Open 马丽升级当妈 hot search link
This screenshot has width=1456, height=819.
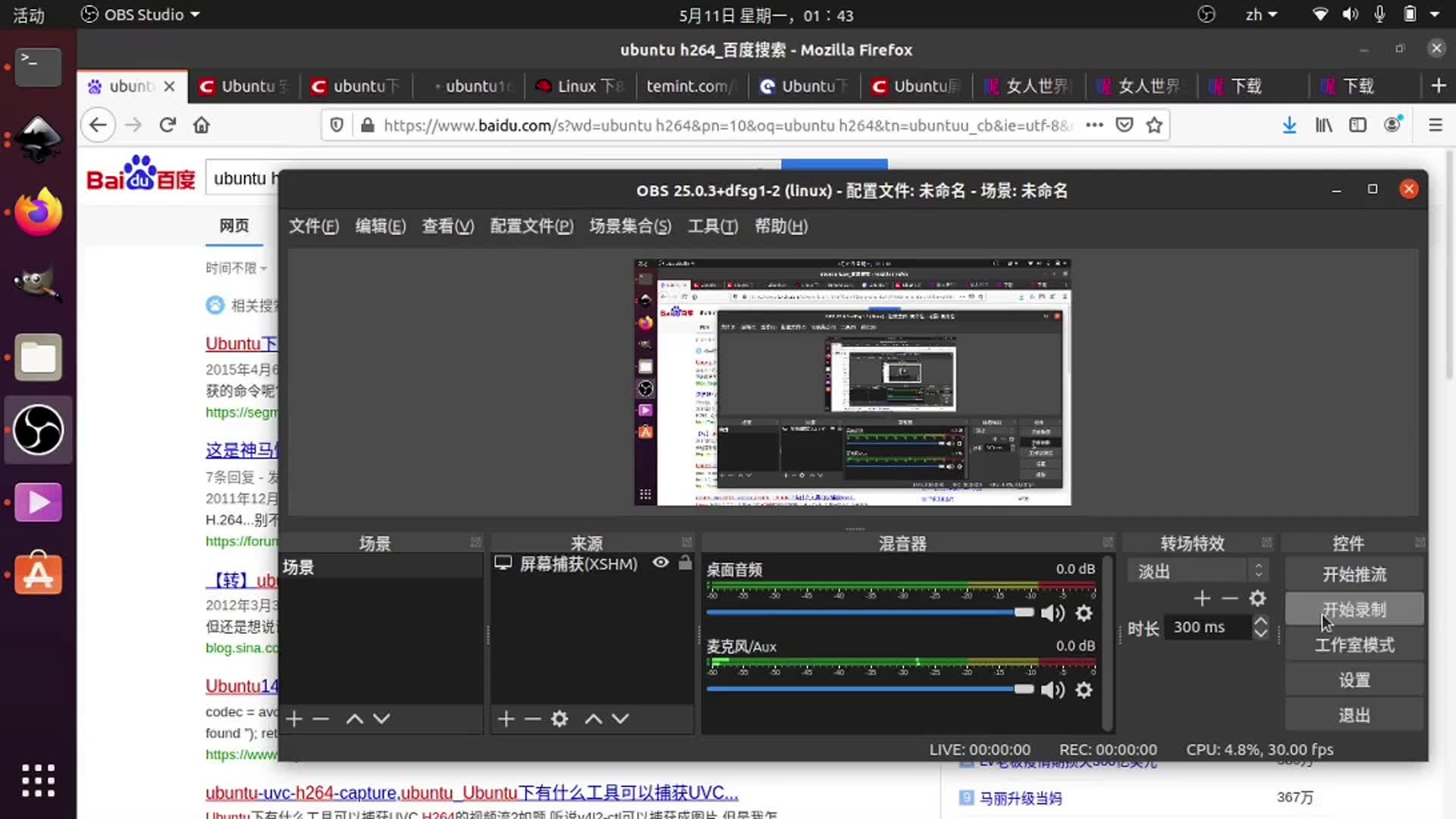1021,798
